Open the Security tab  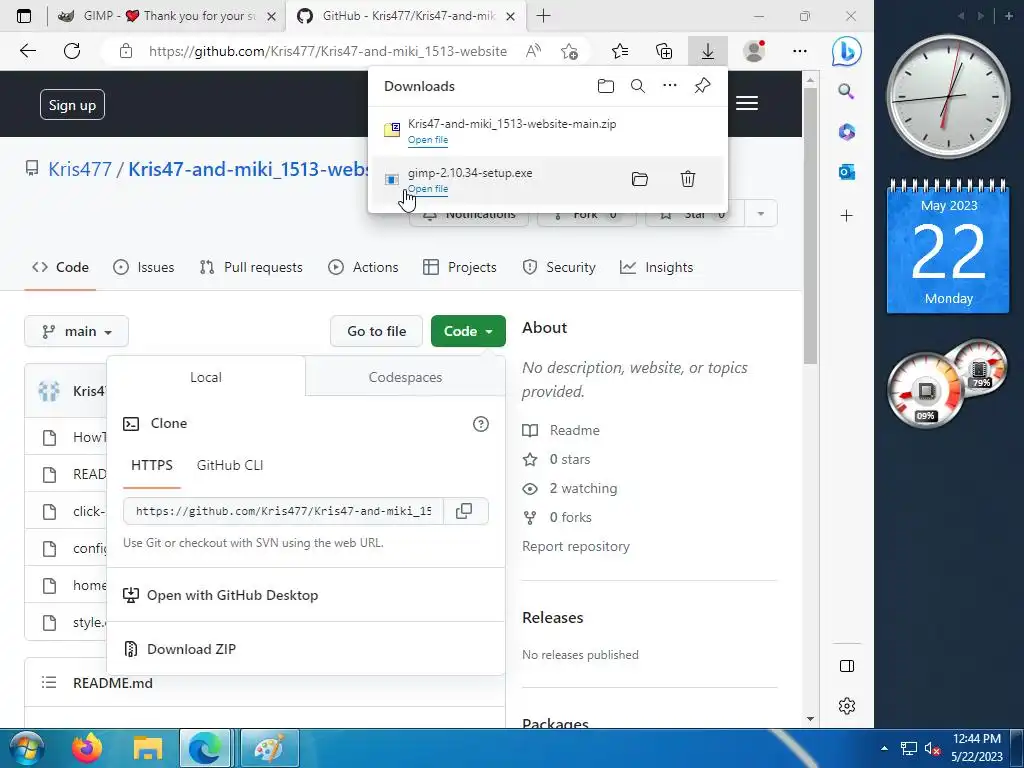(559, 267)
